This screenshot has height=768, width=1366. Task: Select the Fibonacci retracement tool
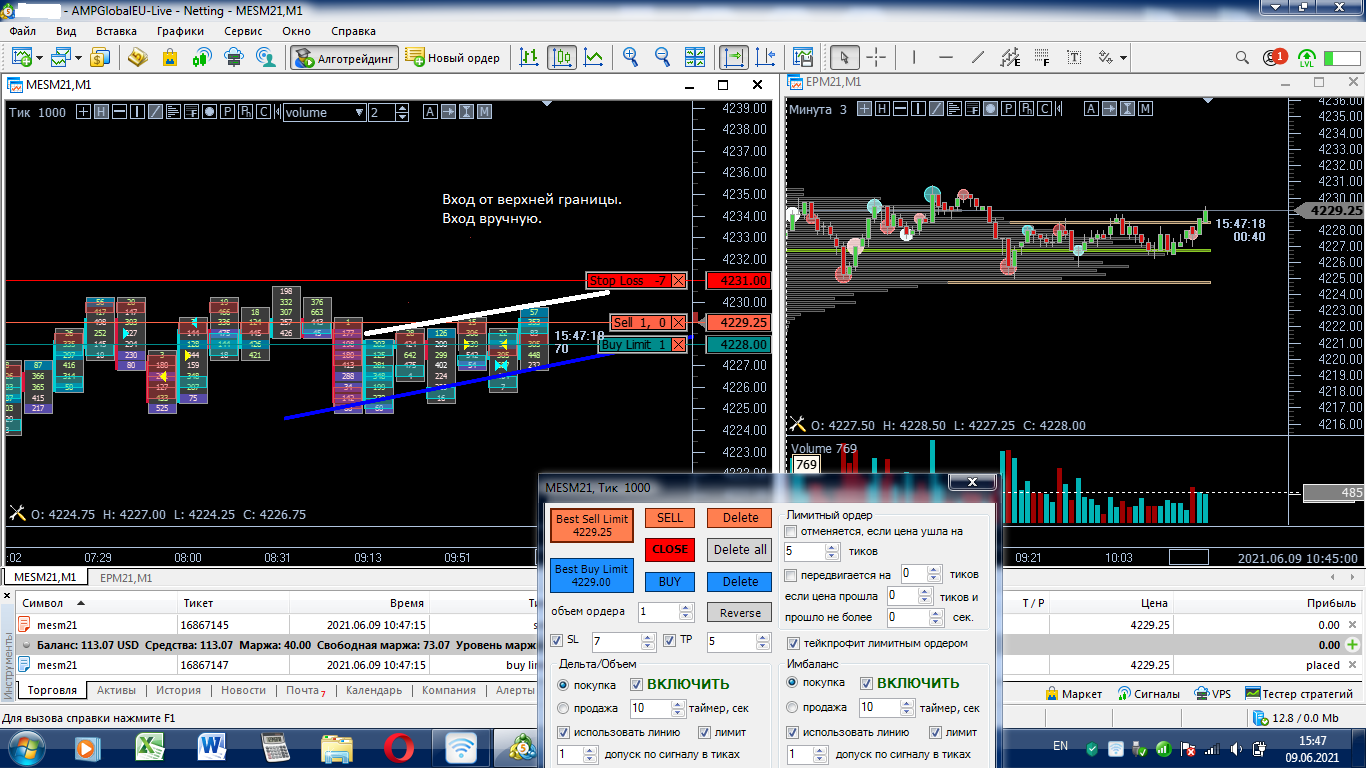1042,57
